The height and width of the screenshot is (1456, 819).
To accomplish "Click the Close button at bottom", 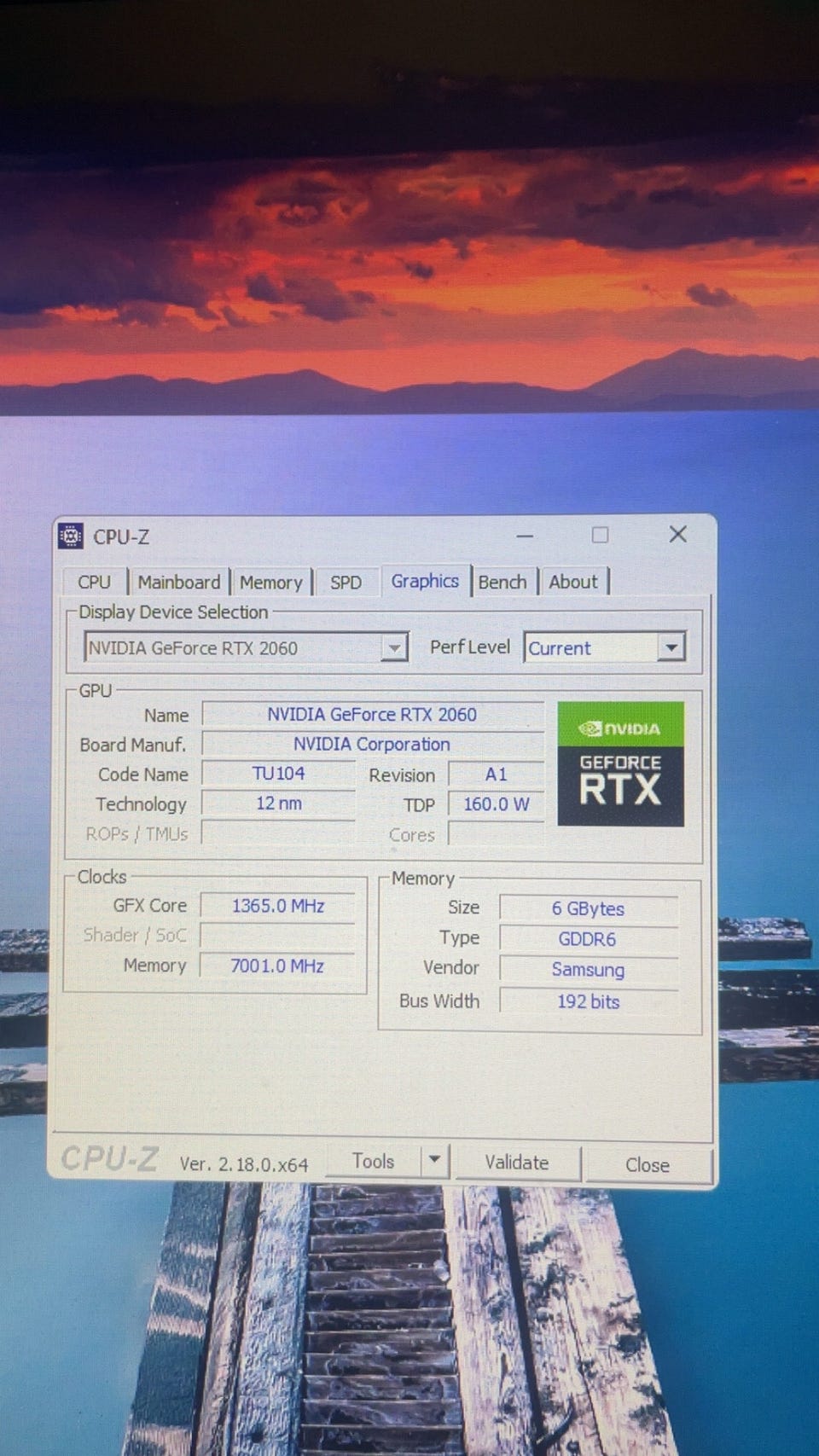I will (647, 1165).
